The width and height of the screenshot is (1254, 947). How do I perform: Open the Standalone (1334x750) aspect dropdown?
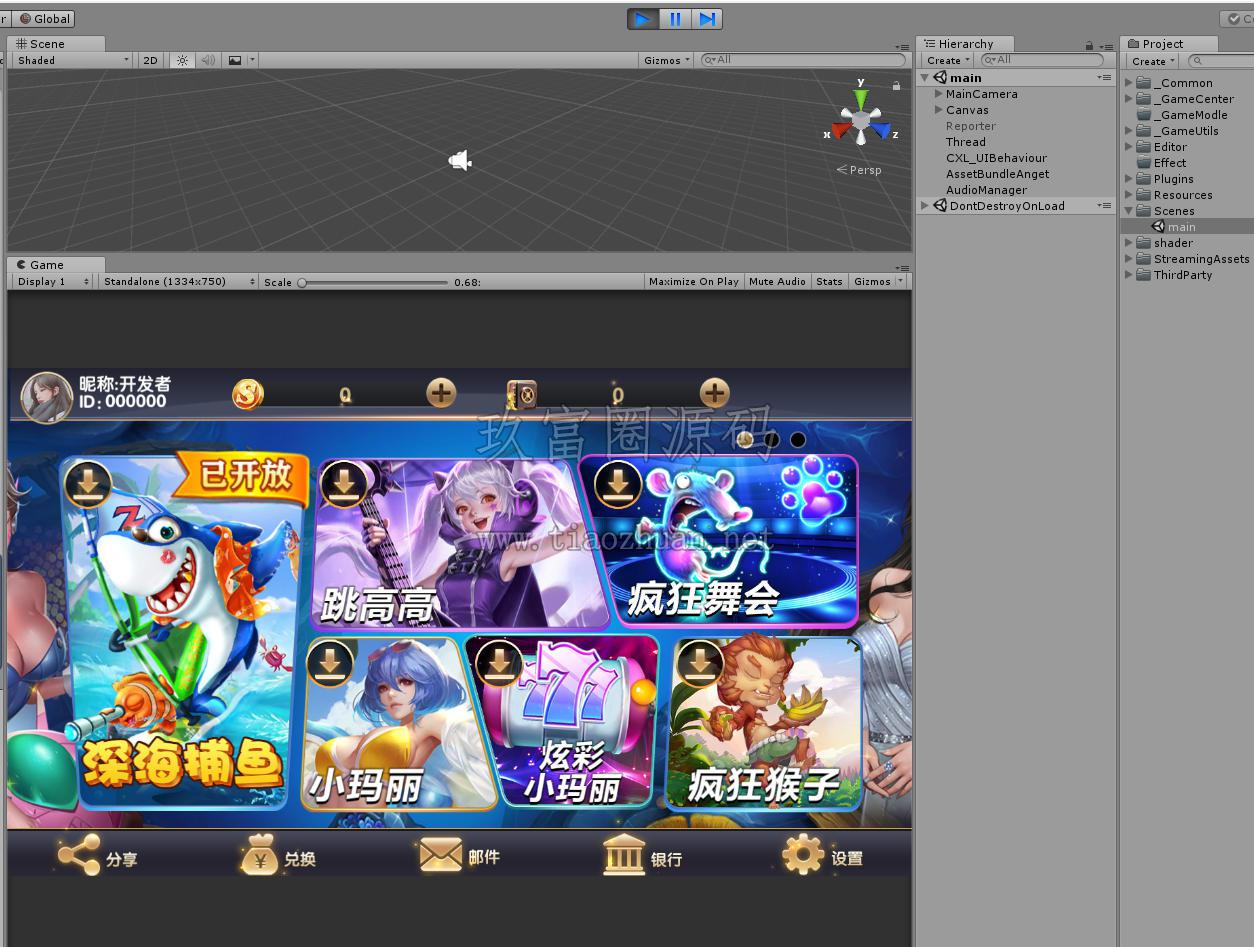179,282
